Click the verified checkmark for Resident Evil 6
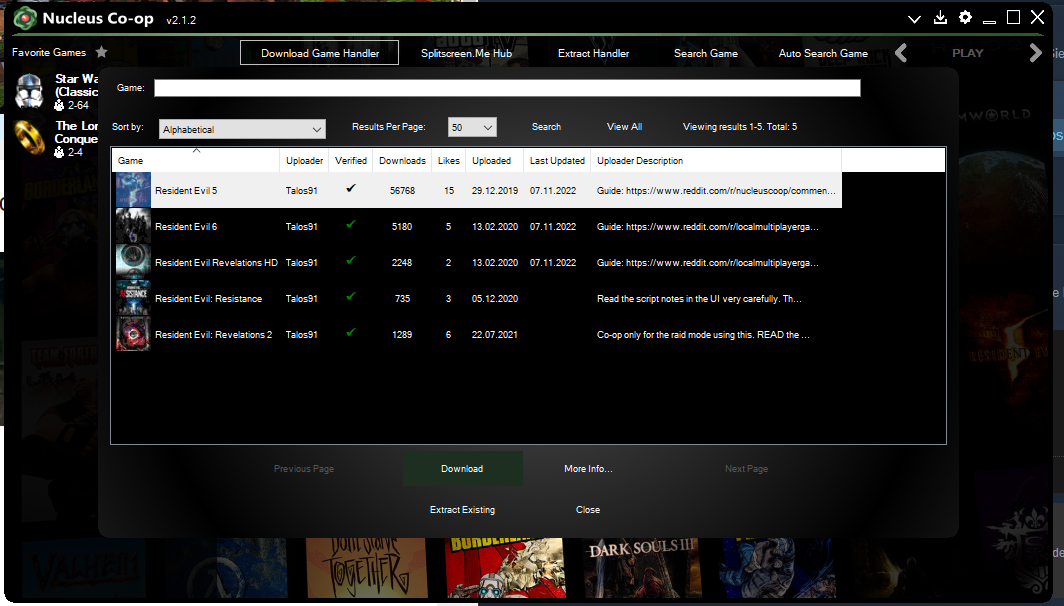The height and width of the screenshot is (606, 1064). tap(351, 225)
